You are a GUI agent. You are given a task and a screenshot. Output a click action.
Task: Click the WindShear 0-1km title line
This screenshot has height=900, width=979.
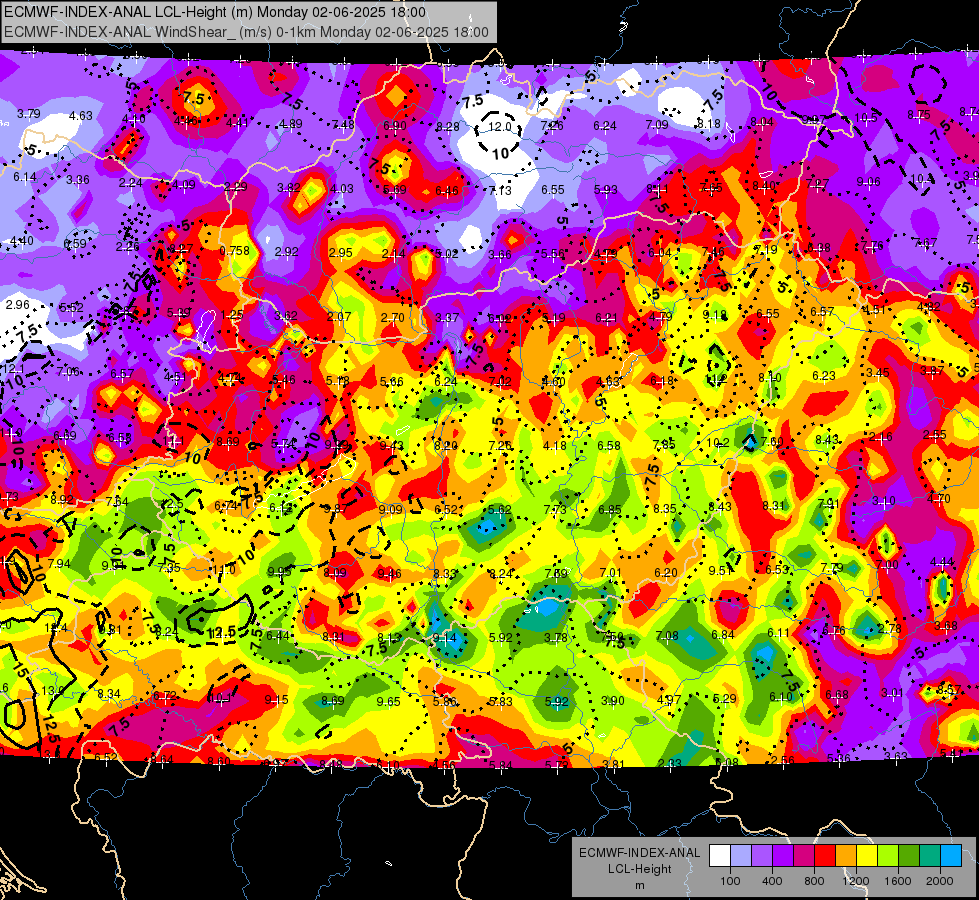click(246, 32)
